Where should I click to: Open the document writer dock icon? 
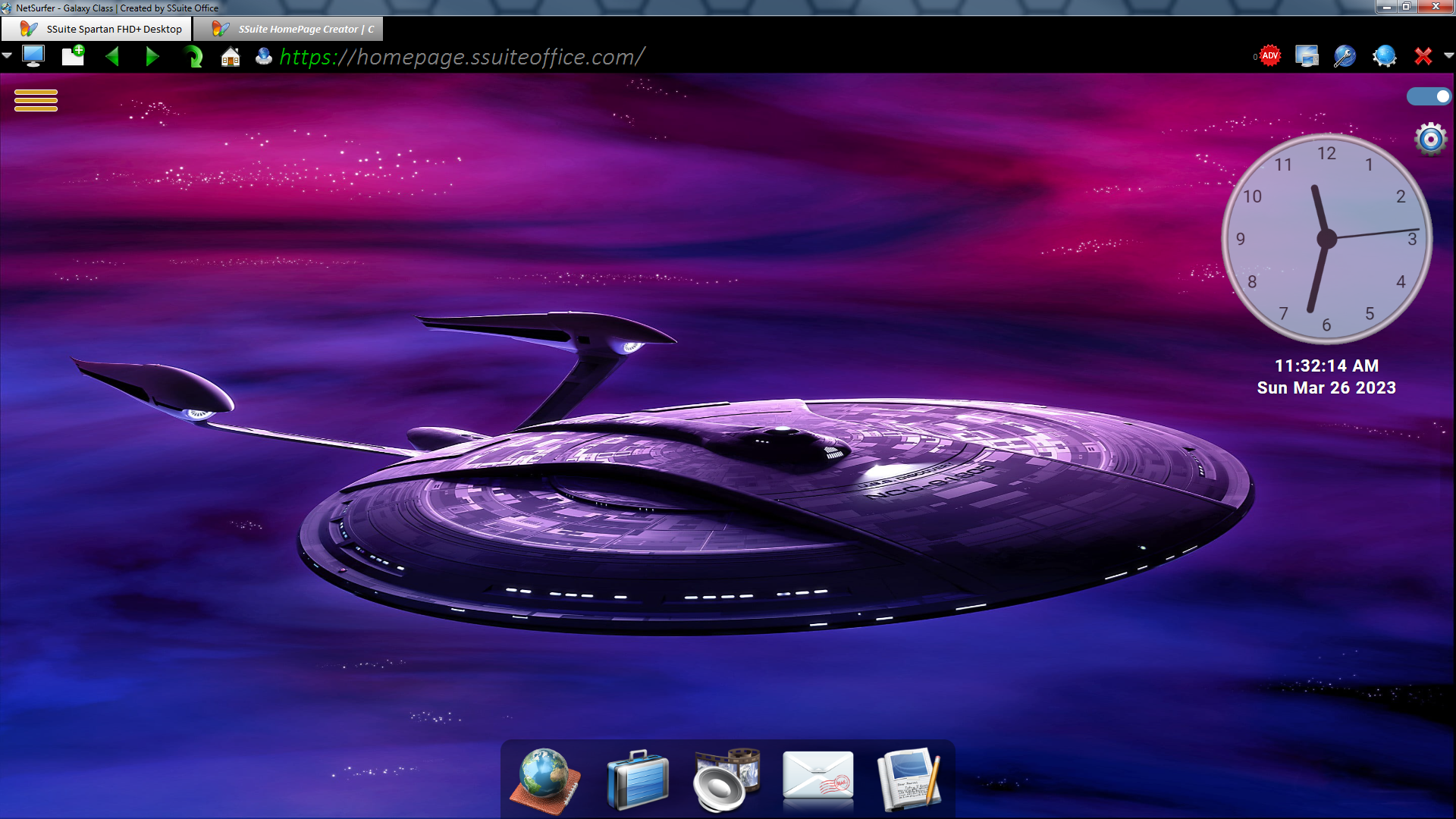pos(909,780)
